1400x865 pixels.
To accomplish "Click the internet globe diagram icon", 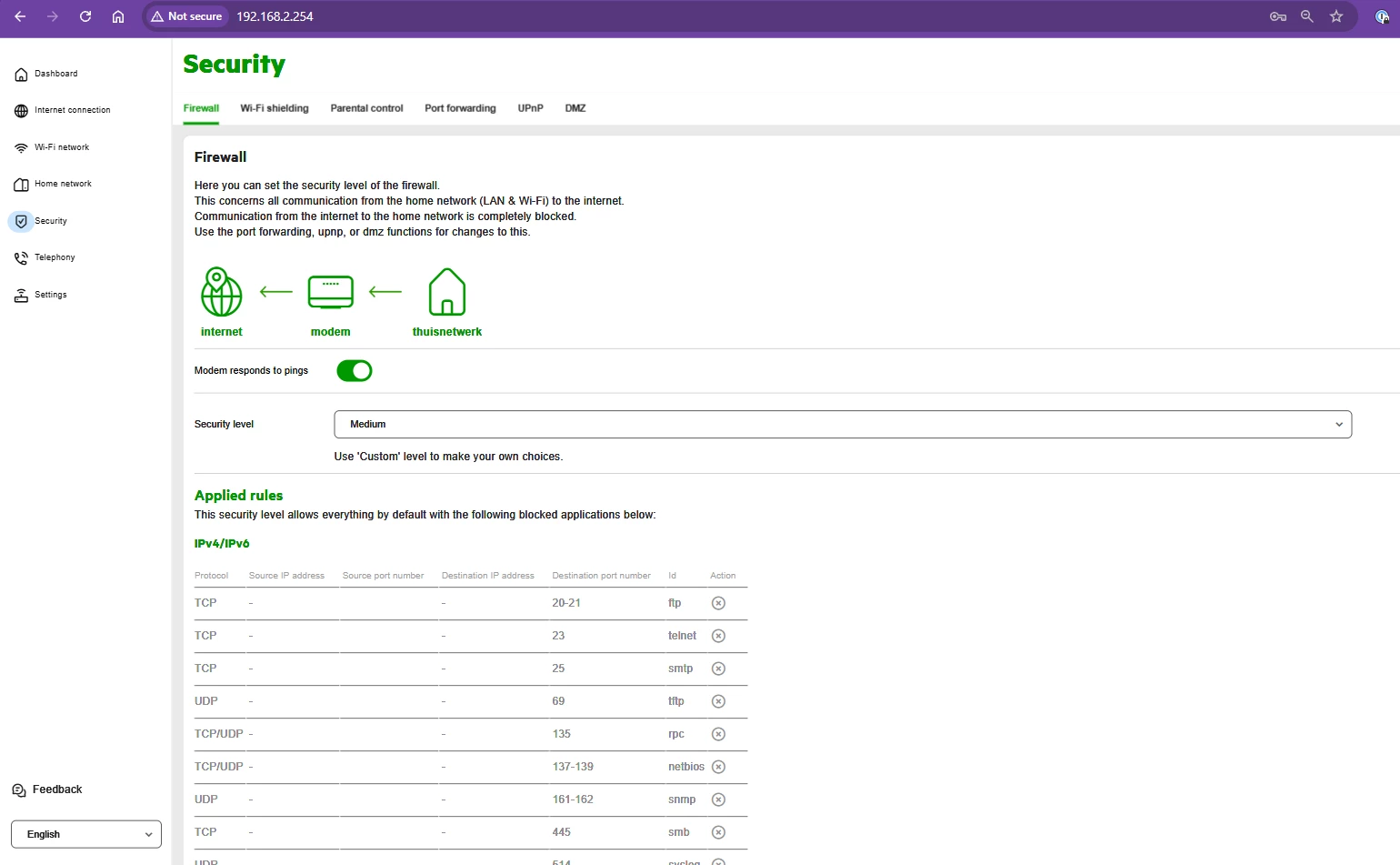I will point(221,292).
